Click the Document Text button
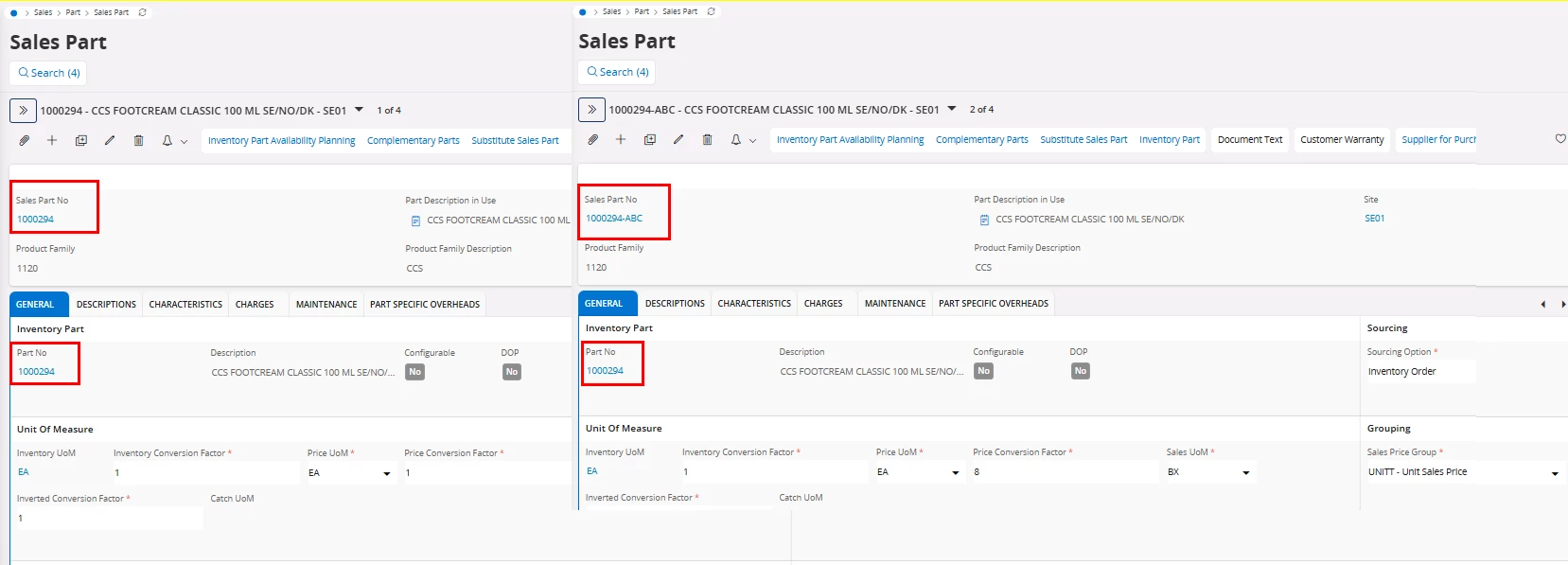Viewport: 1568px width, 565px height. [1250, 139]
